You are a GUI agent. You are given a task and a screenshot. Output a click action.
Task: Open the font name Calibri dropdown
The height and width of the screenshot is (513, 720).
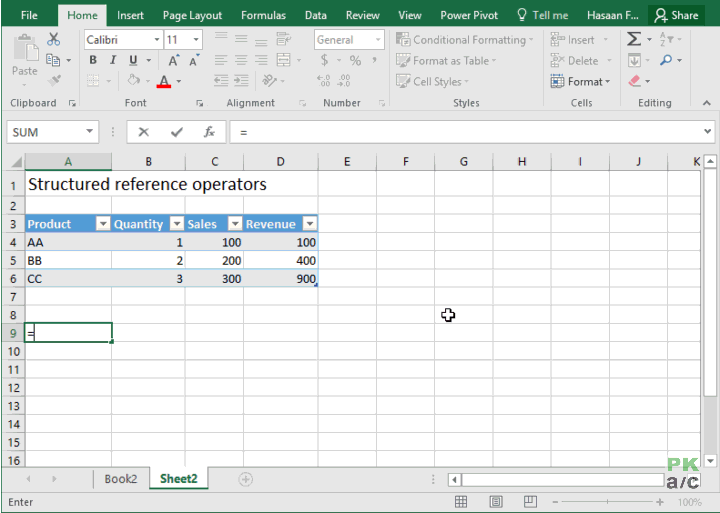[x=157, y=40]
